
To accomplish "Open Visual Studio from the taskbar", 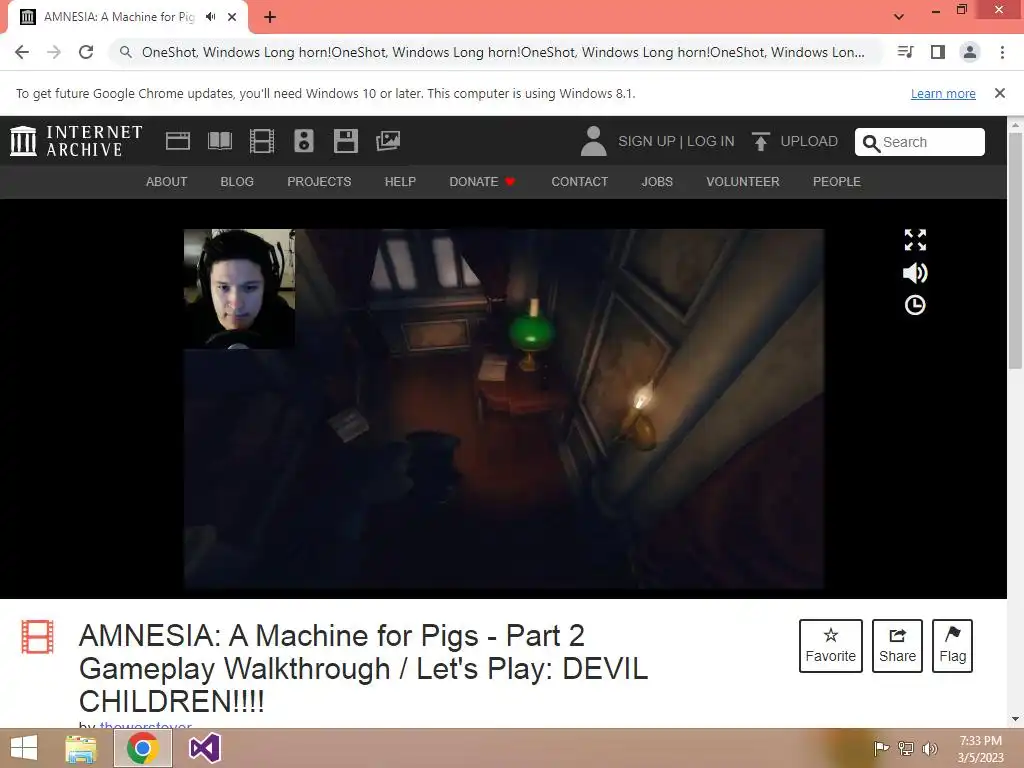I will point(204,748).
